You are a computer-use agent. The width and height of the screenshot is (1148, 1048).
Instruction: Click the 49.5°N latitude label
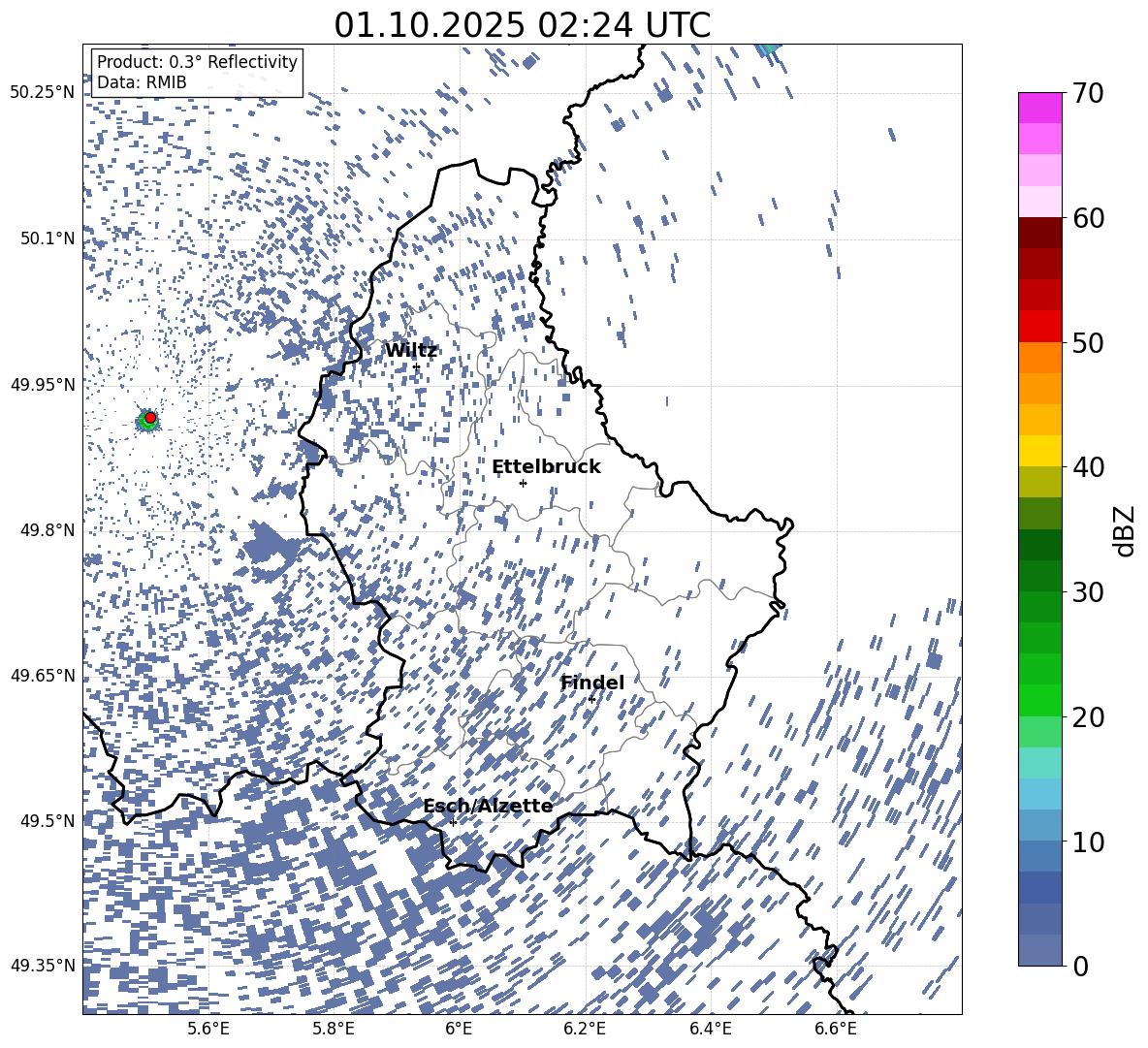48,820
